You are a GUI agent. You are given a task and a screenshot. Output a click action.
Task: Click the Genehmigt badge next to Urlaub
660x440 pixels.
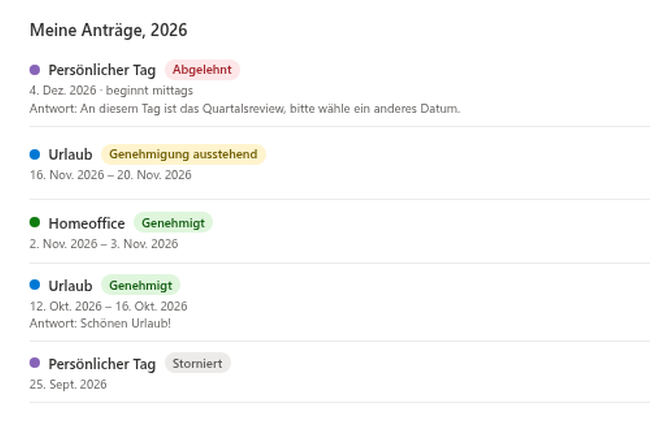tap(141, 285)
